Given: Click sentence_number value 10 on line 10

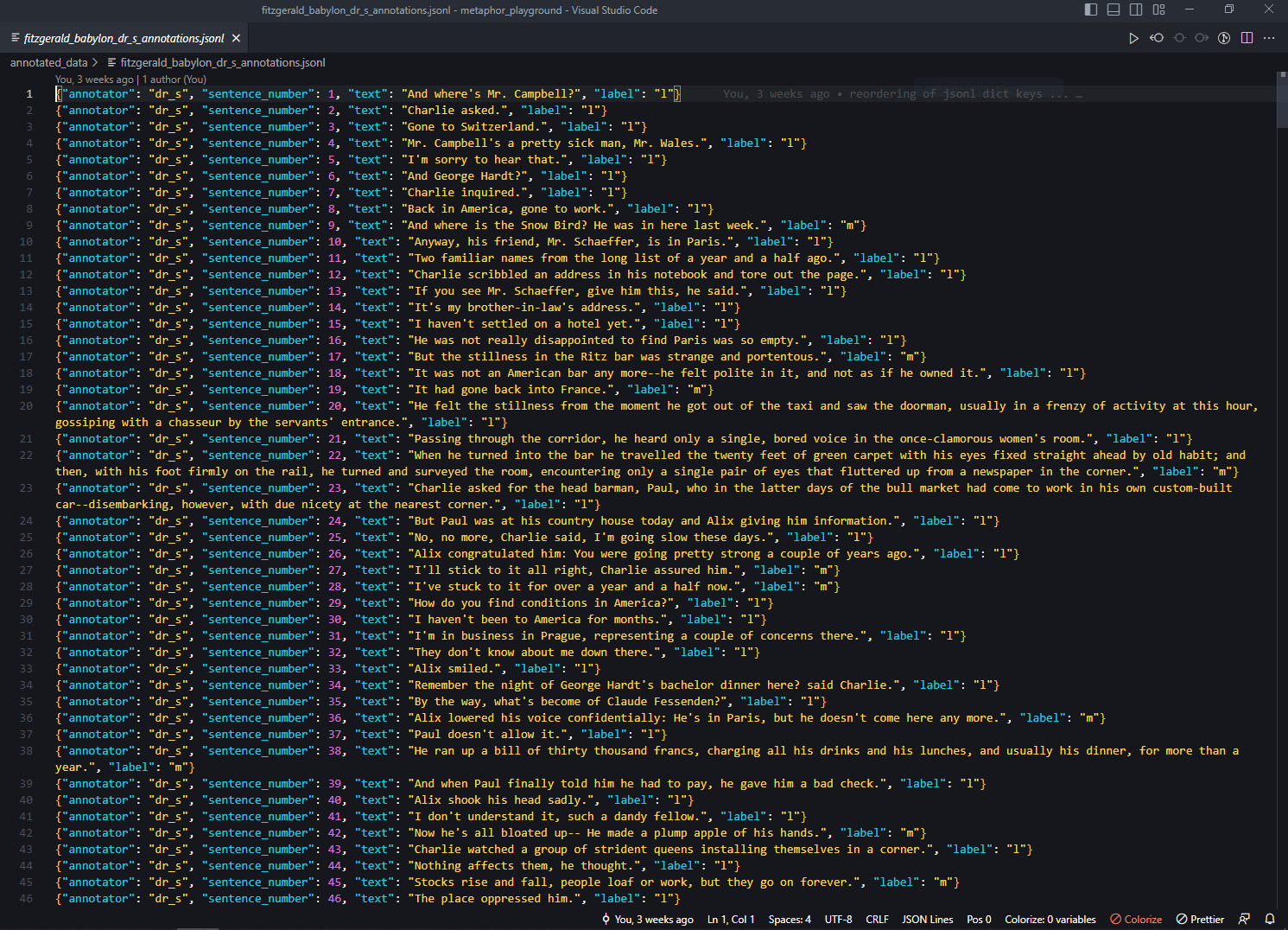Looking at the screenshot, I should tap(334, 242).
